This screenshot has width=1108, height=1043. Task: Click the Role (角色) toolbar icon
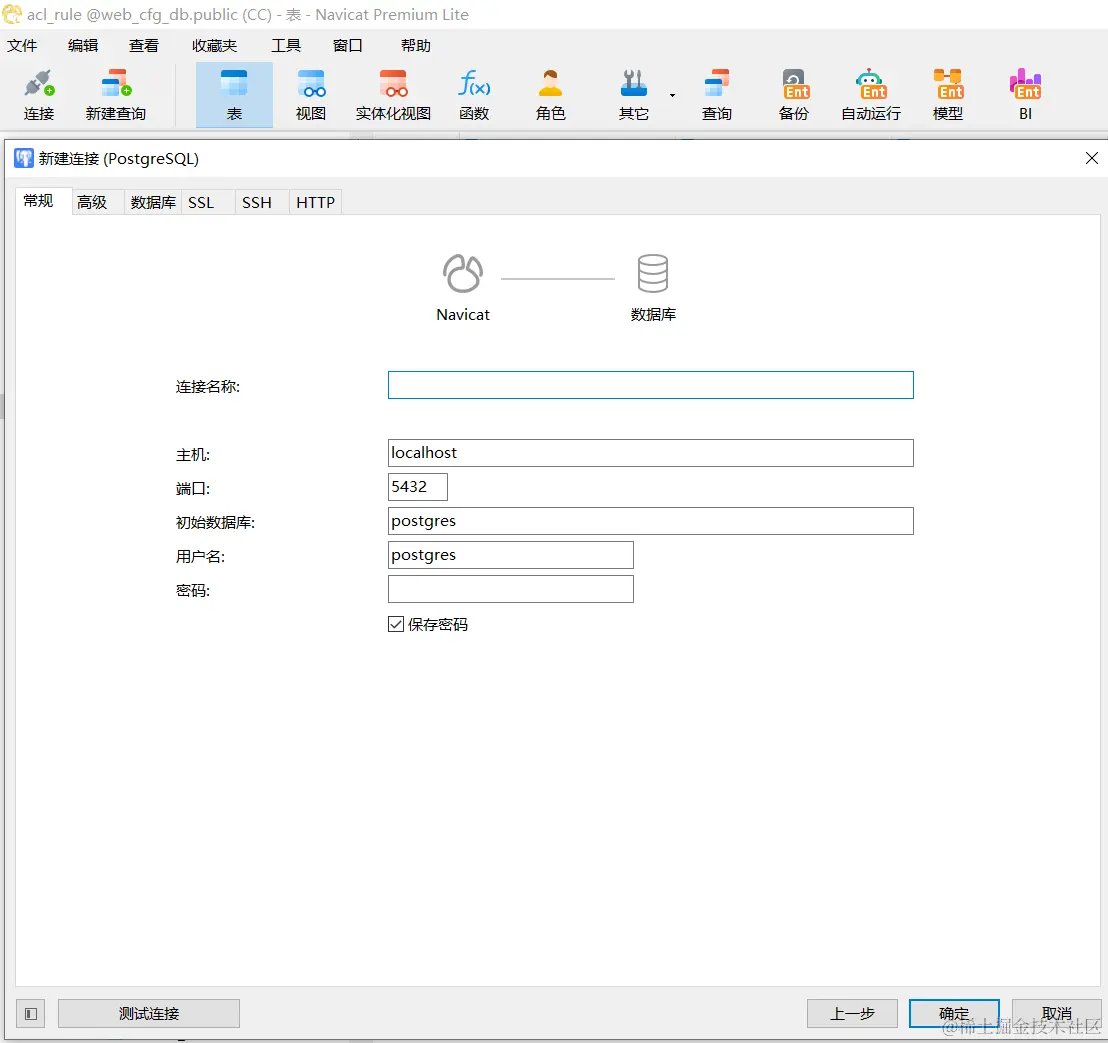tap(550, 95)
